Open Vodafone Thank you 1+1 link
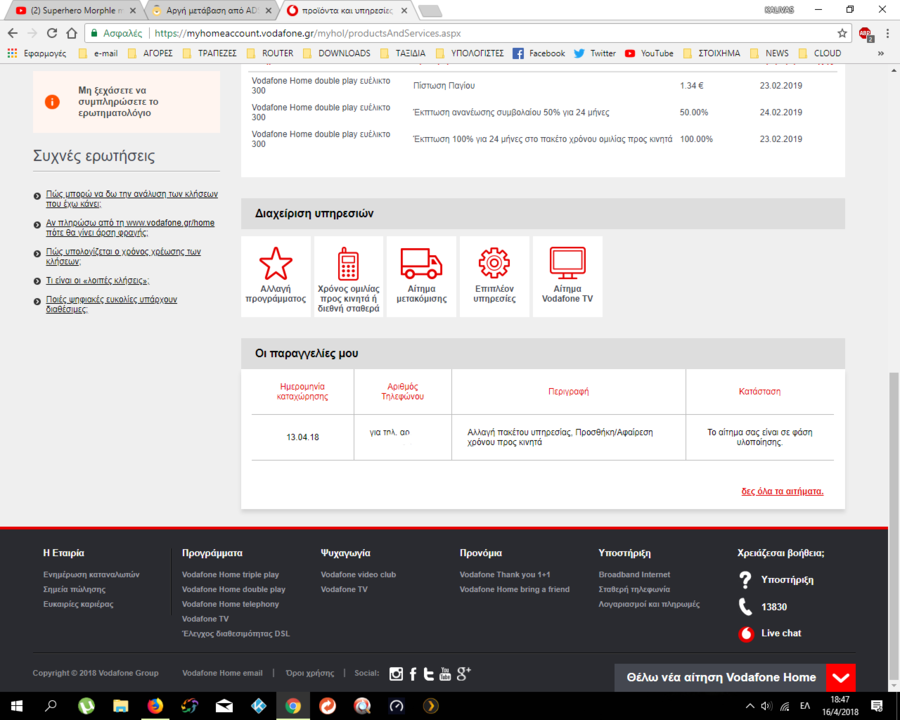The image size is (900, 720). (x=505, y=574)
